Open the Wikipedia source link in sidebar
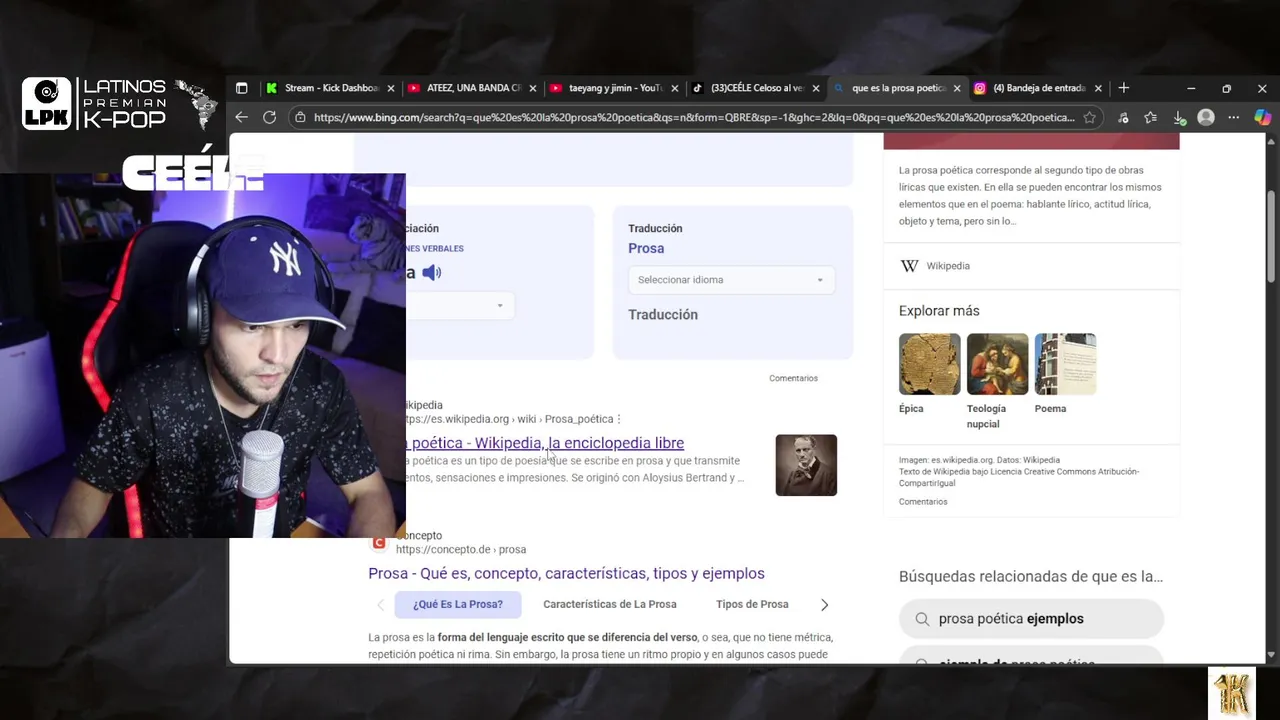Image resolution: width=1280 pixels, height=720 pixels. pos(935,266)
